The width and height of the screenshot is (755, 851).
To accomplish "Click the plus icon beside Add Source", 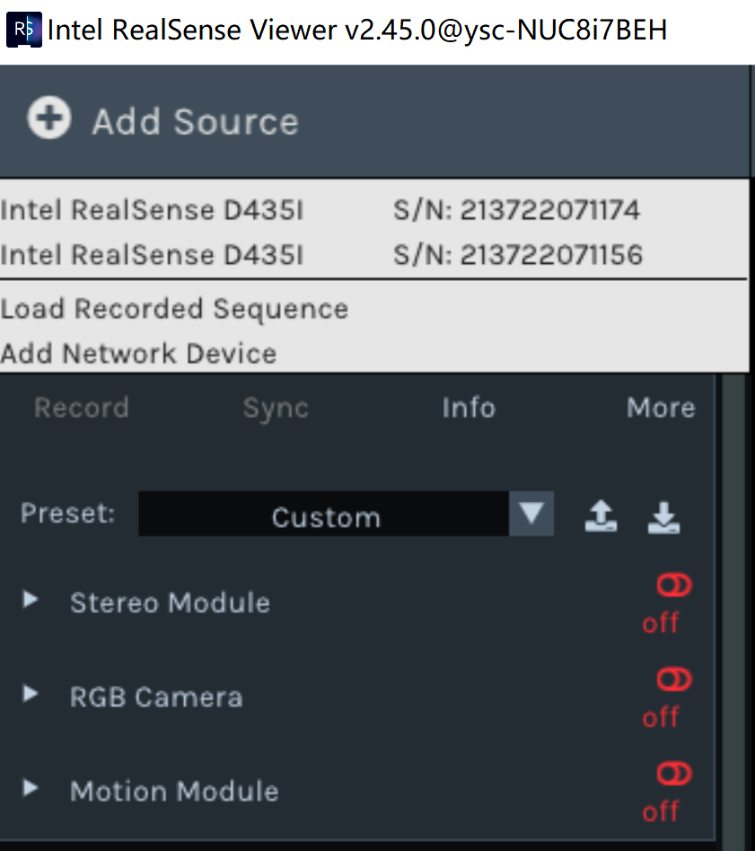I will coord(48,120).
